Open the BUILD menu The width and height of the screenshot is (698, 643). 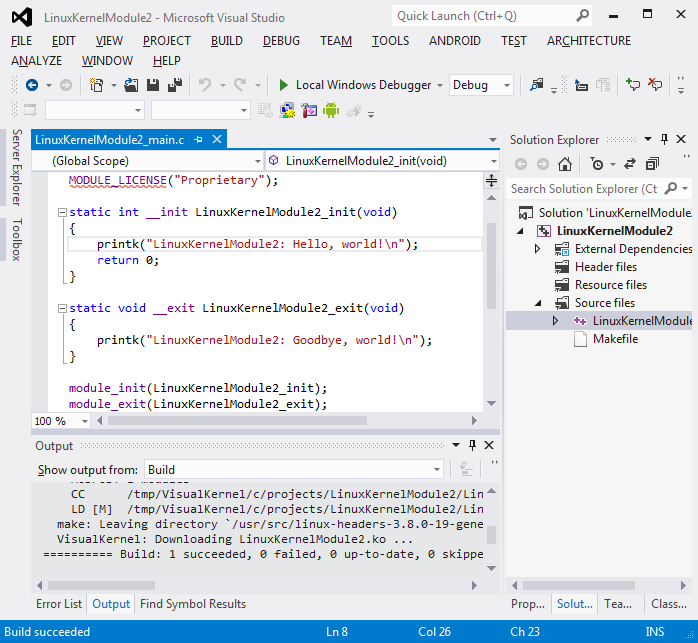227,41
